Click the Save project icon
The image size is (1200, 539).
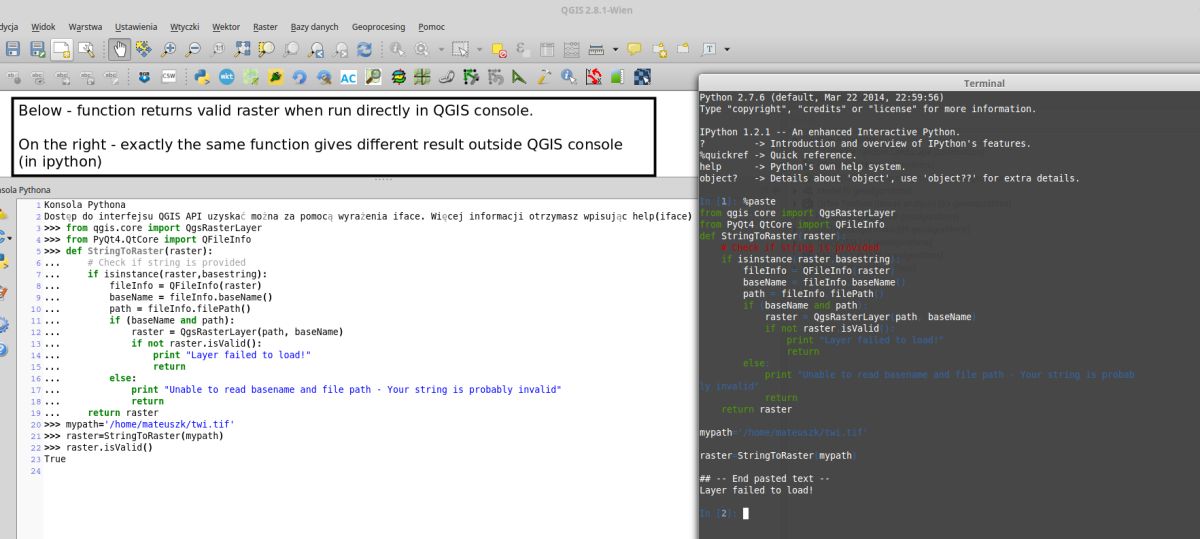pyautogui.click(x=11, y=48)
